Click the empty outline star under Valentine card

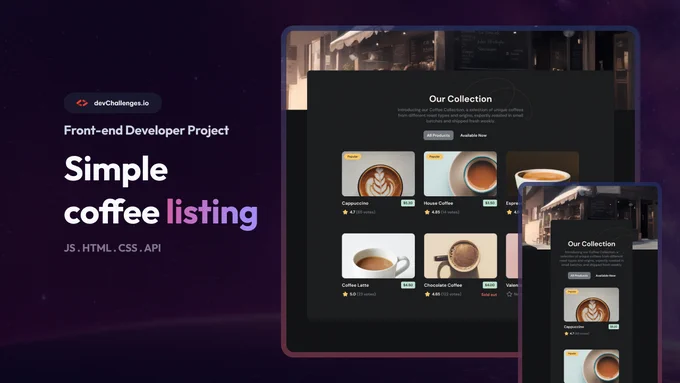[x=509, y=294]
